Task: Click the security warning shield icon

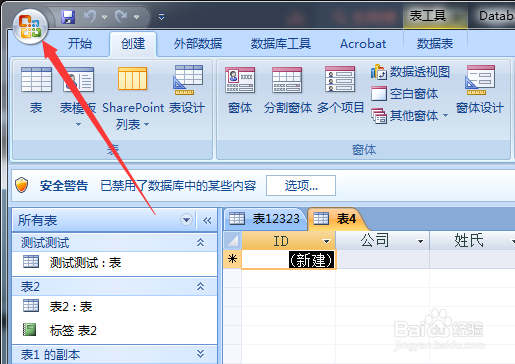Action: pos(22,185)
